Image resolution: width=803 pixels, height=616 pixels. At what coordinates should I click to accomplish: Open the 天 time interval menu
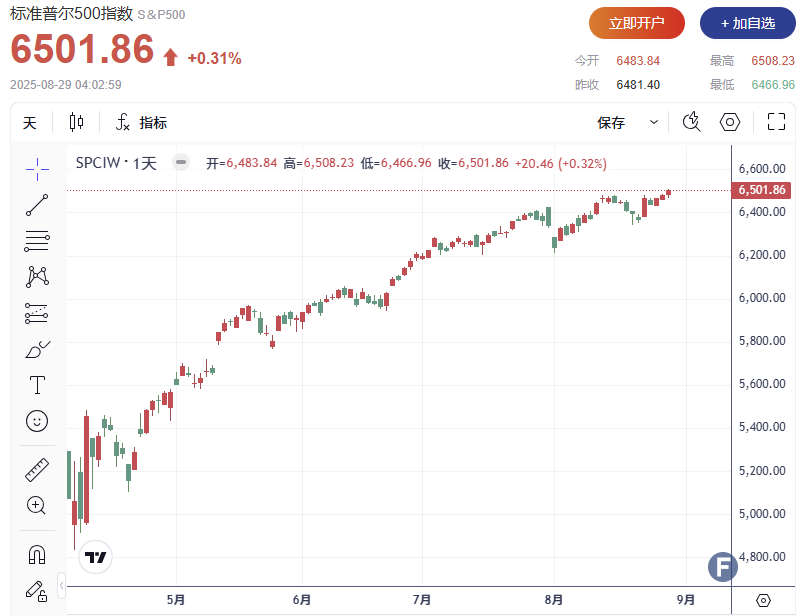point(30,123)
